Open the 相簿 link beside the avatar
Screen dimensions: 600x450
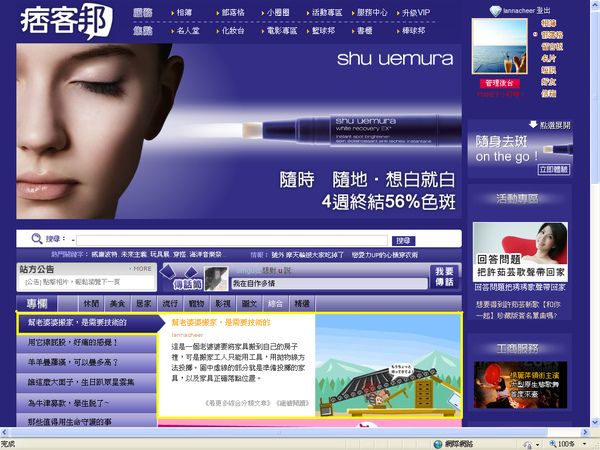pyautogui.click(x=549, y=23)
